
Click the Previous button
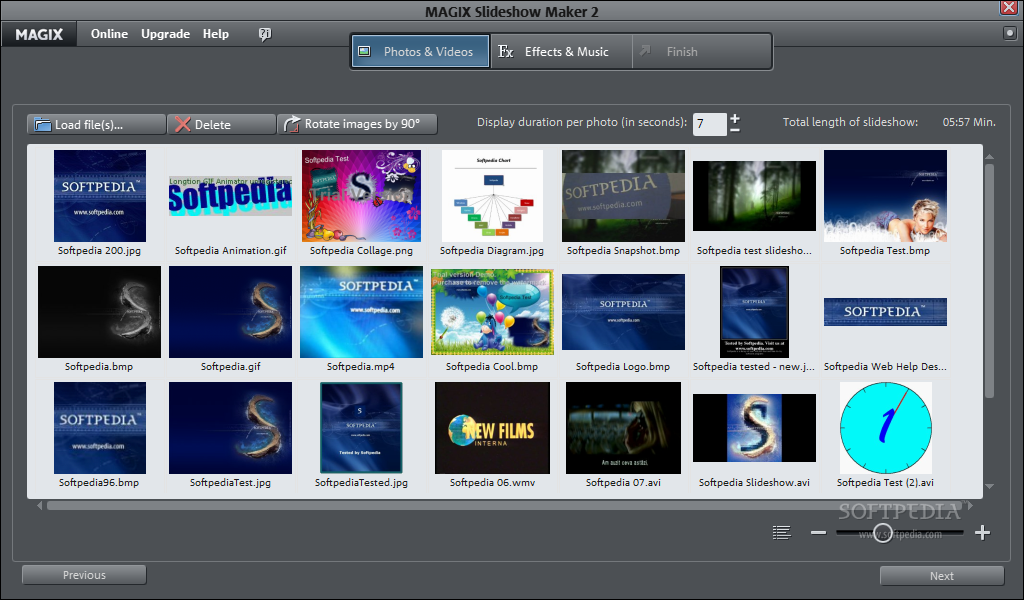[x=84, y=575]
